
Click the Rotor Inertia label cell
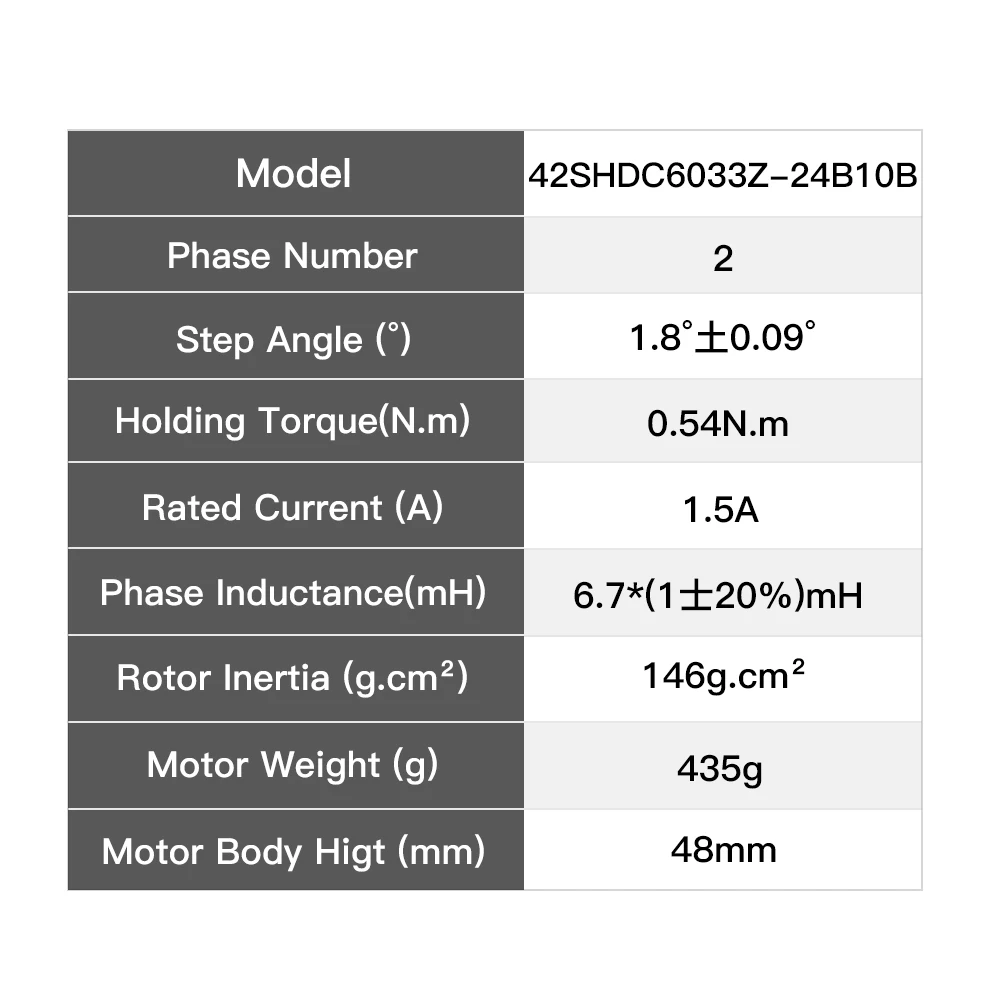tap(296, 679)
